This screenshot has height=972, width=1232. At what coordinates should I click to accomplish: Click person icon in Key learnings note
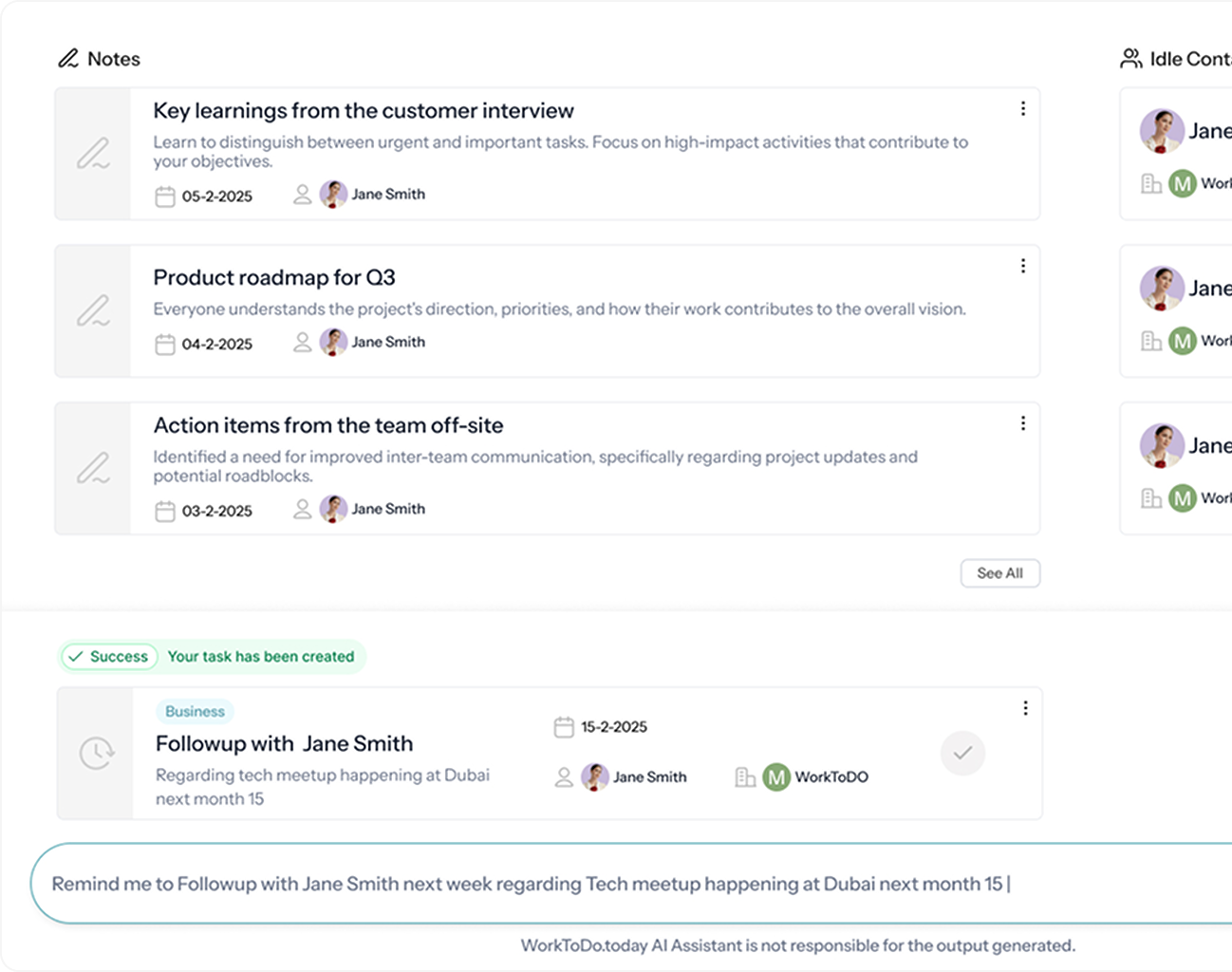302,195
